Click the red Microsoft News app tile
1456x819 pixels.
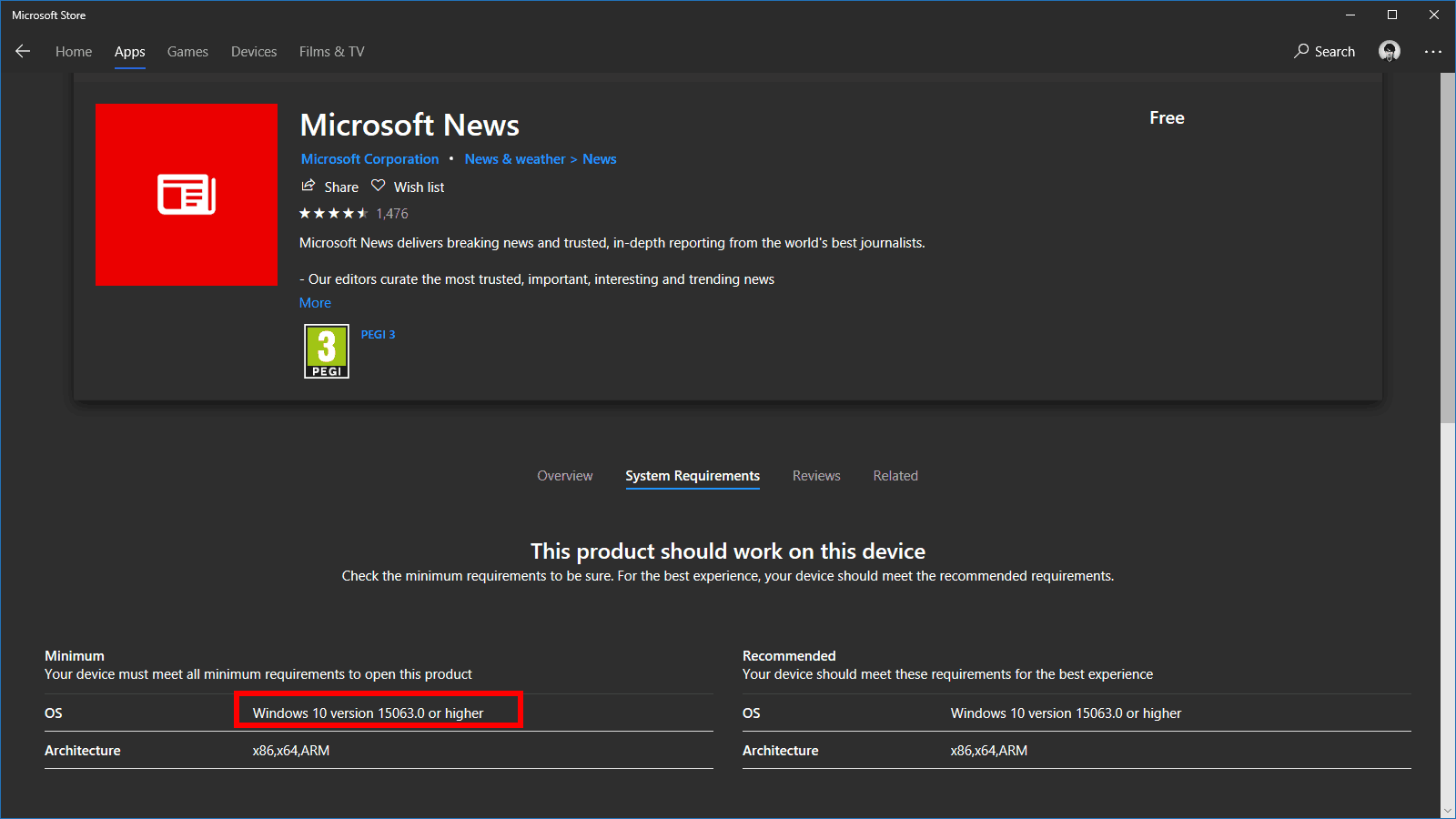(187, 195)
